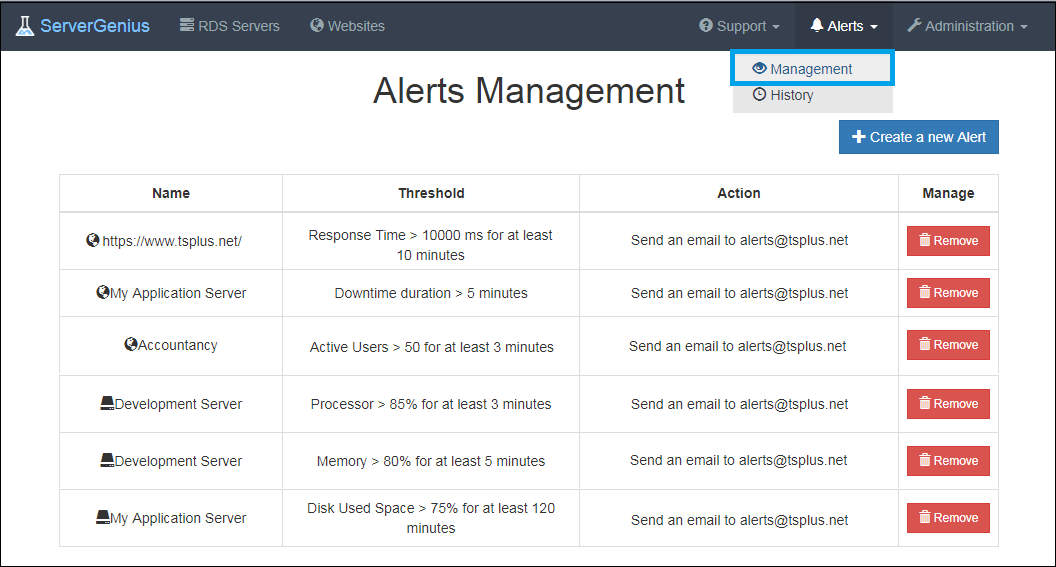This screenshot has height=567, width=1056.
Task: Click the ServerGenius flask logo icon
Action: 24,26
